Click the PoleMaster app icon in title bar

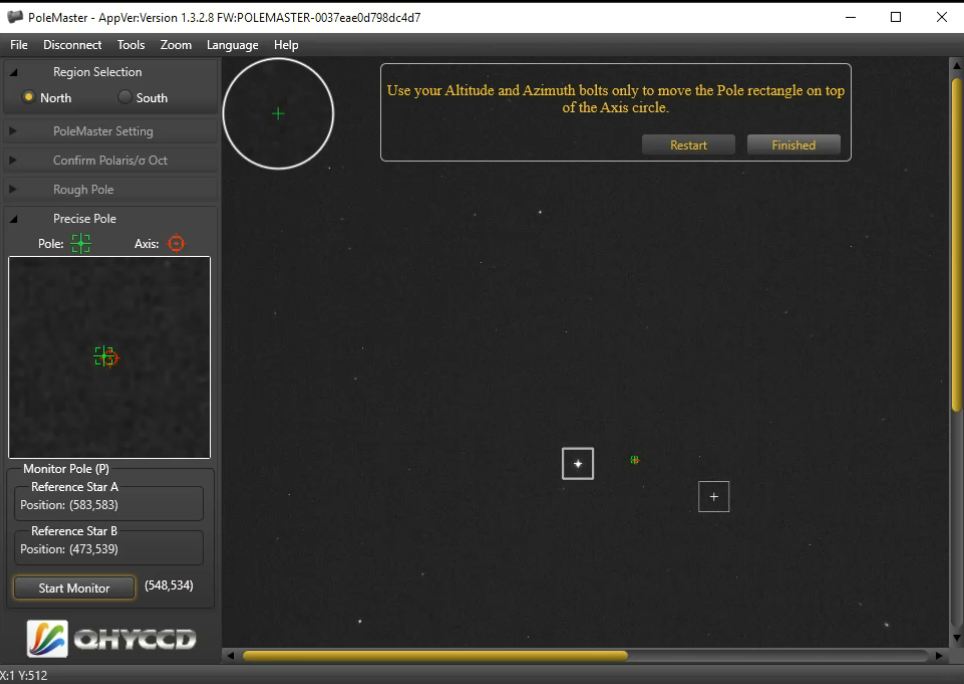tap(15, 17)
